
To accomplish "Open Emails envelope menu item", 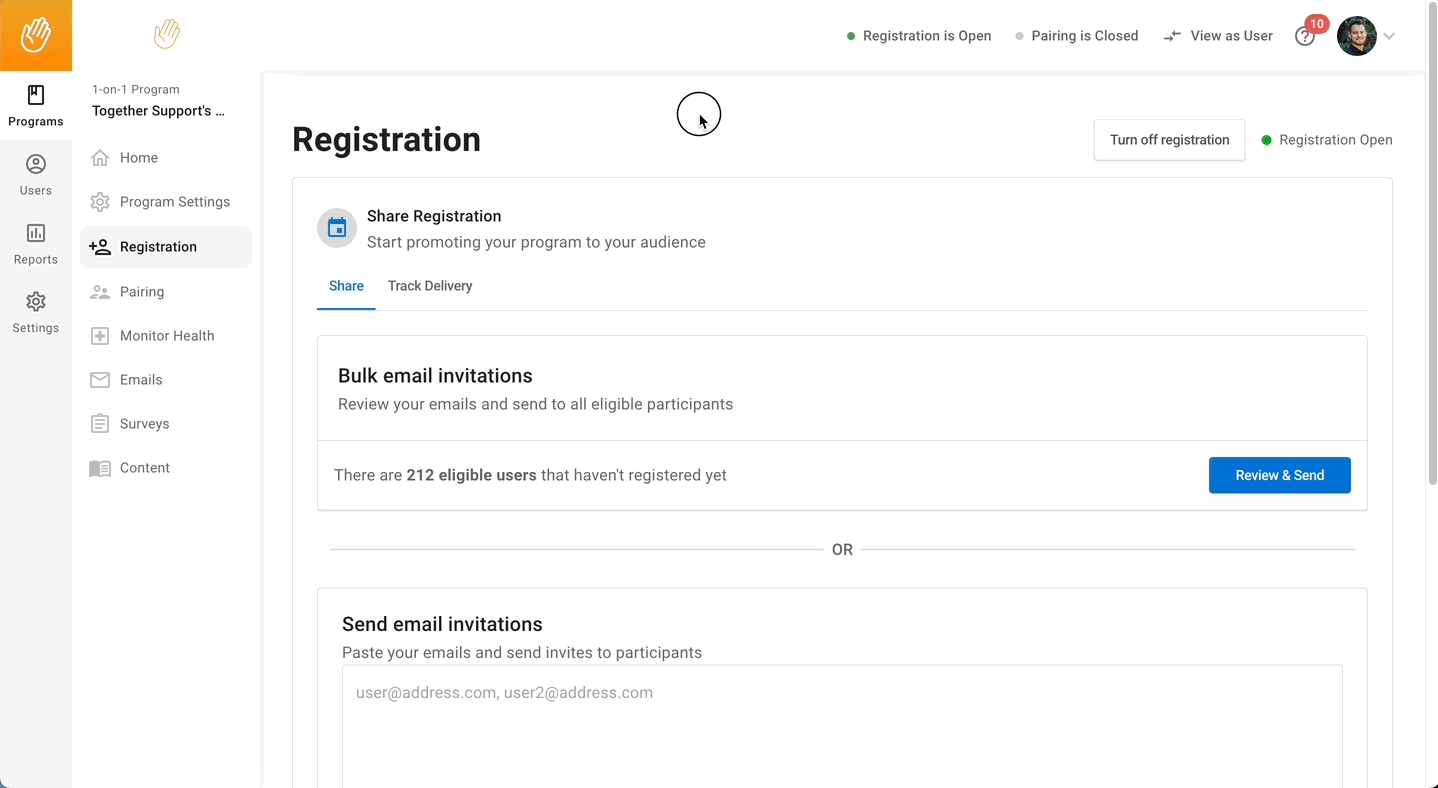I will 166,380.
